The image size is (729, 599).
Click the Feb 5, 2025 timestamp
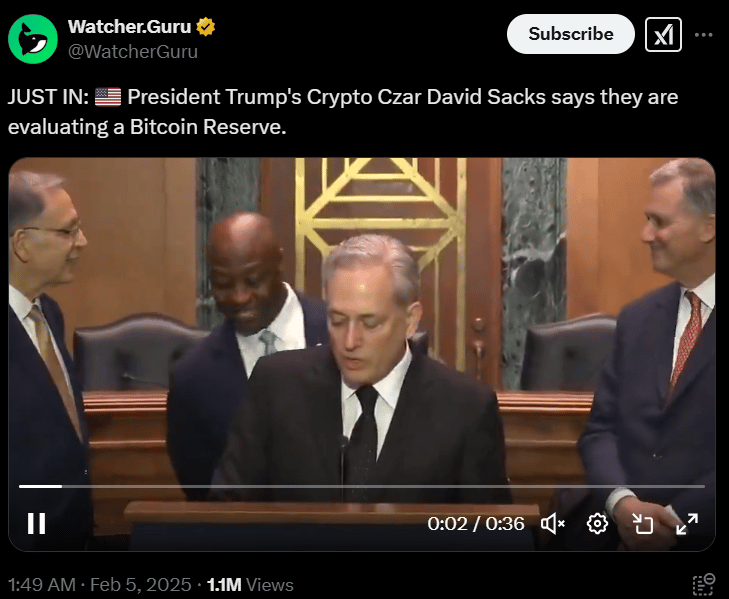point(140,585)
